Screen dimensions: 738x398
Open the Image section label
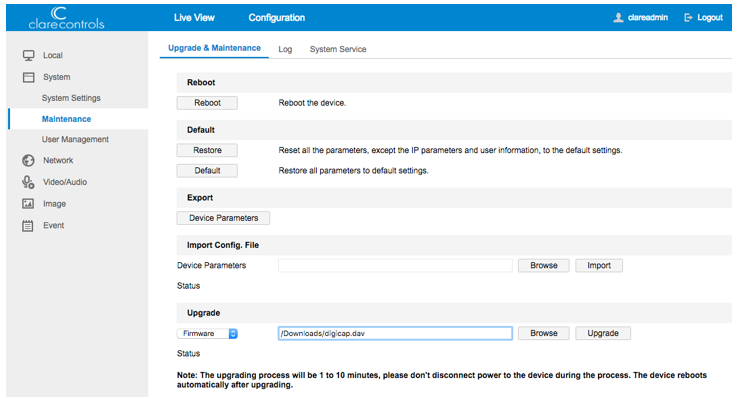(x=55, y=204)
